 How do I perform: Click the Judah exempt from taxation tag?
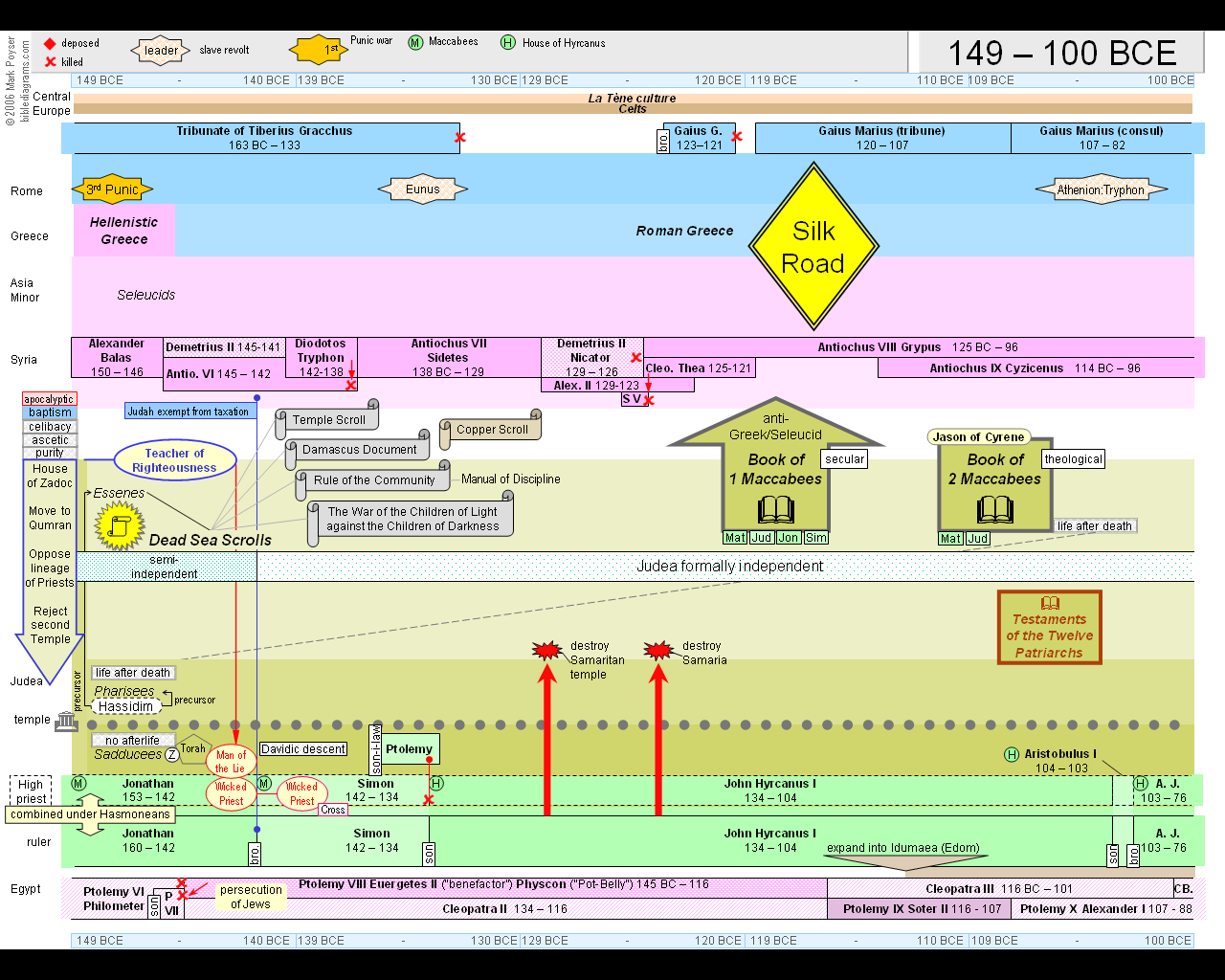click(190, 412)
